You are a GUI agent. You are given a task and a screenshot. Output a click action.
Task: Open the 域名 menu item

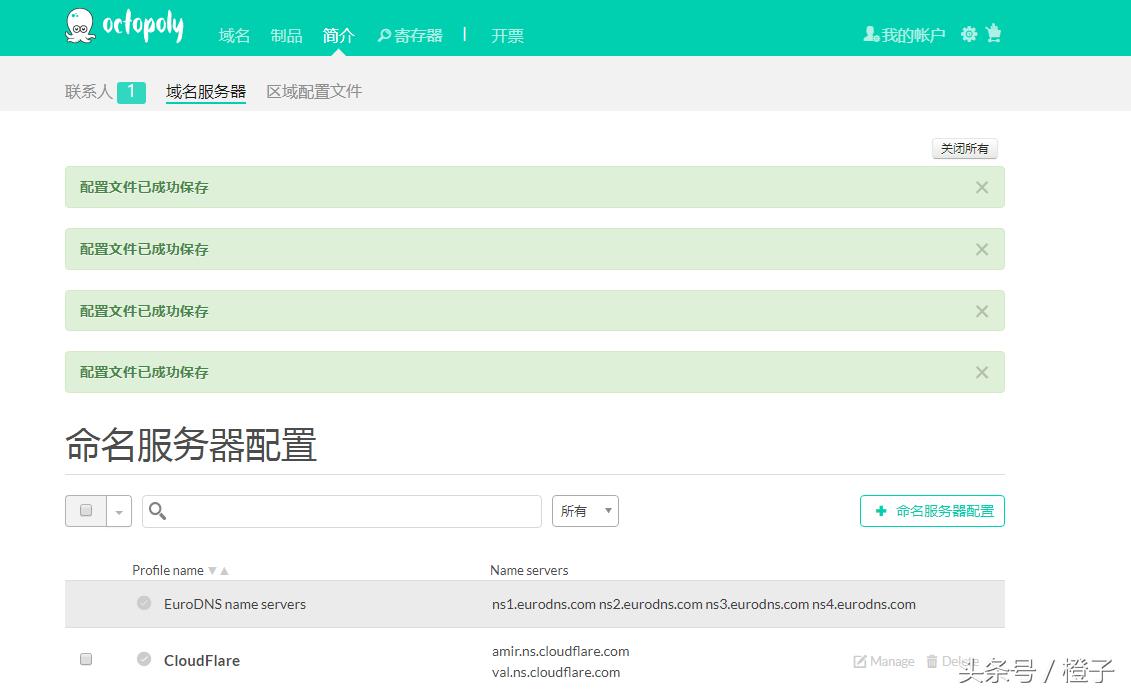tap(234, 35)
